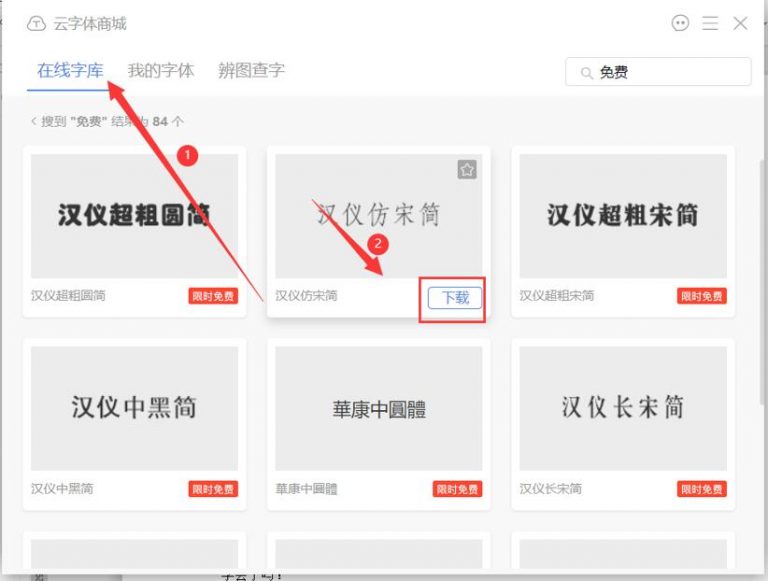Screen dimensions: 768x581
Task: Open the smiley face feedback icon
Action: click(681, 23)
